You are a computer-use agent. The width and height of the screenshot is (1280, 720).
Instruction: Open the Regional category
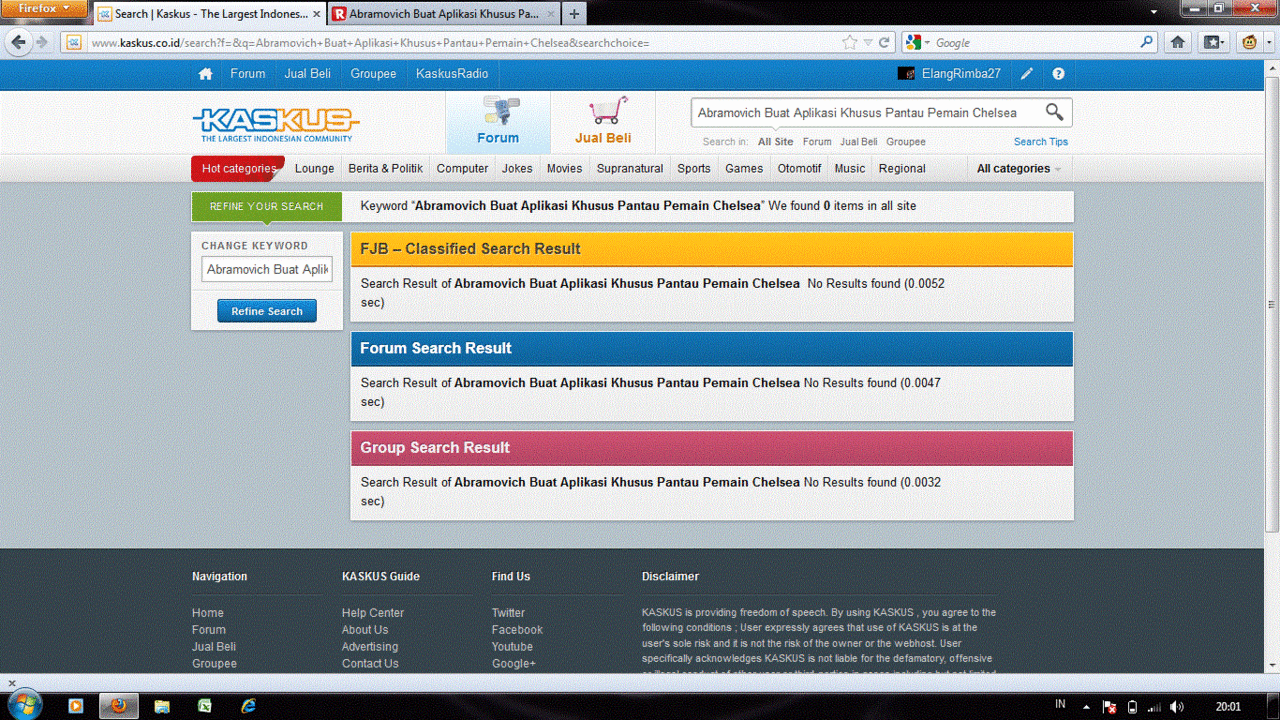click(x=902, y=169)
